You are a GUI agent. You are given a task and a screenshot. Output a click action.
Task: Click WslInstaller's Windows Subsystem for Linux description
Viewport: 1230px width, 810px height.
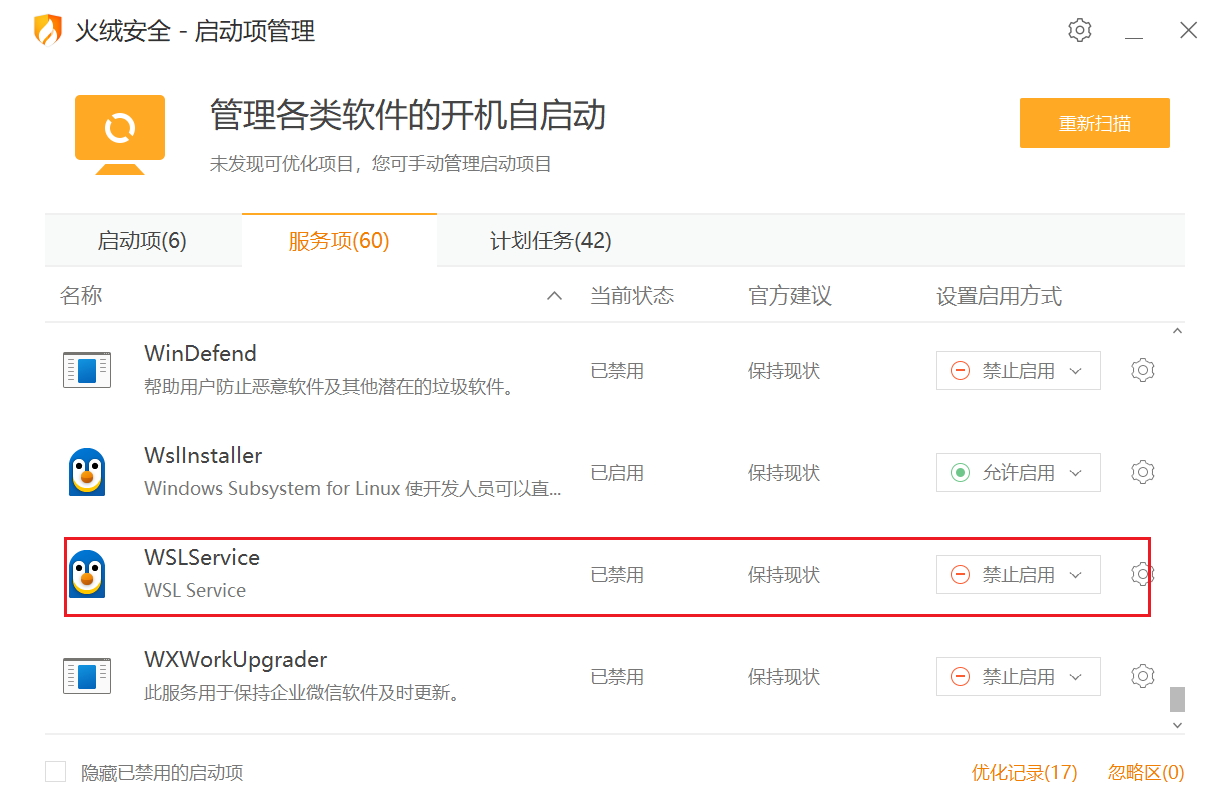353,488
